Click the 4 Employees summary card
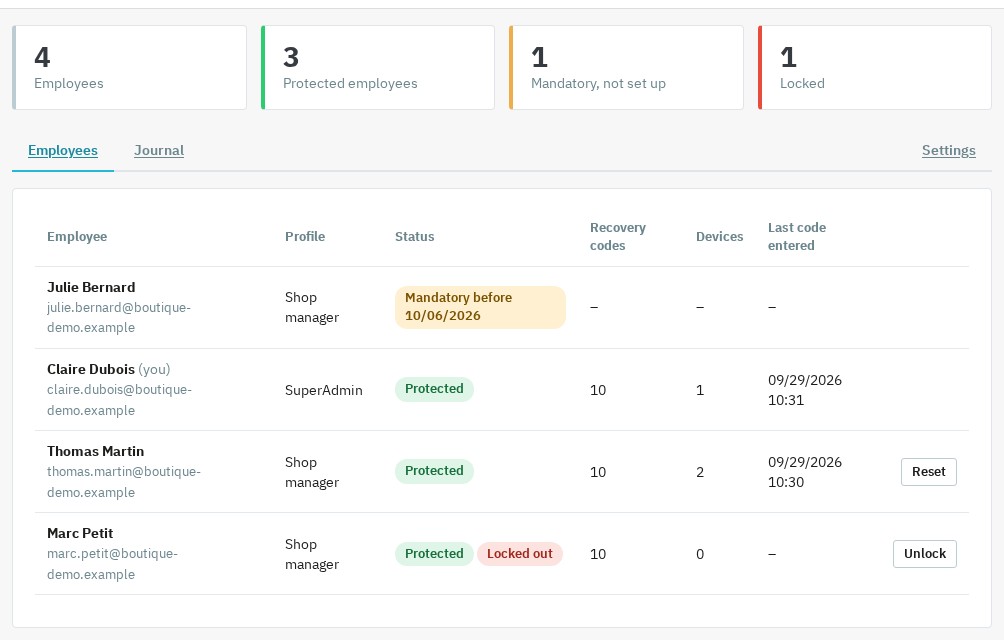 (129, 67)
